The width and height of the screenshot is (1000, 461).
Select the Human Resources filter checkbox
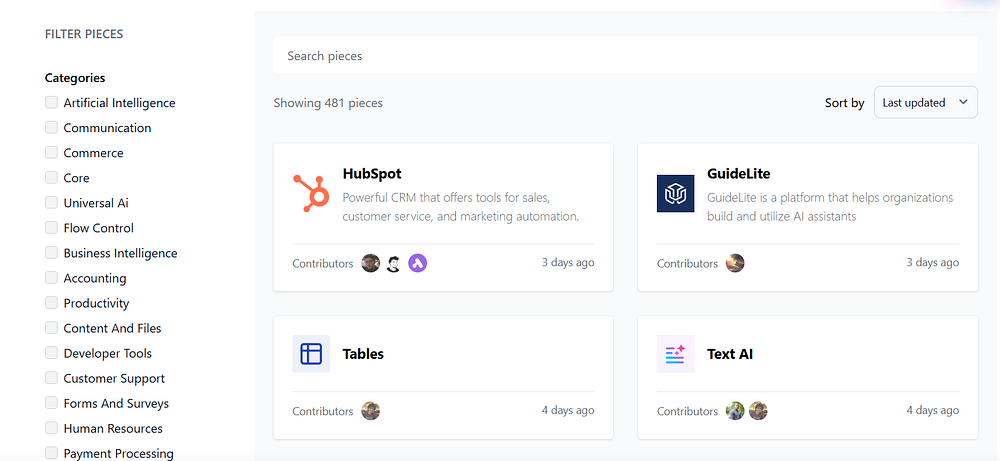click(52, 428)
